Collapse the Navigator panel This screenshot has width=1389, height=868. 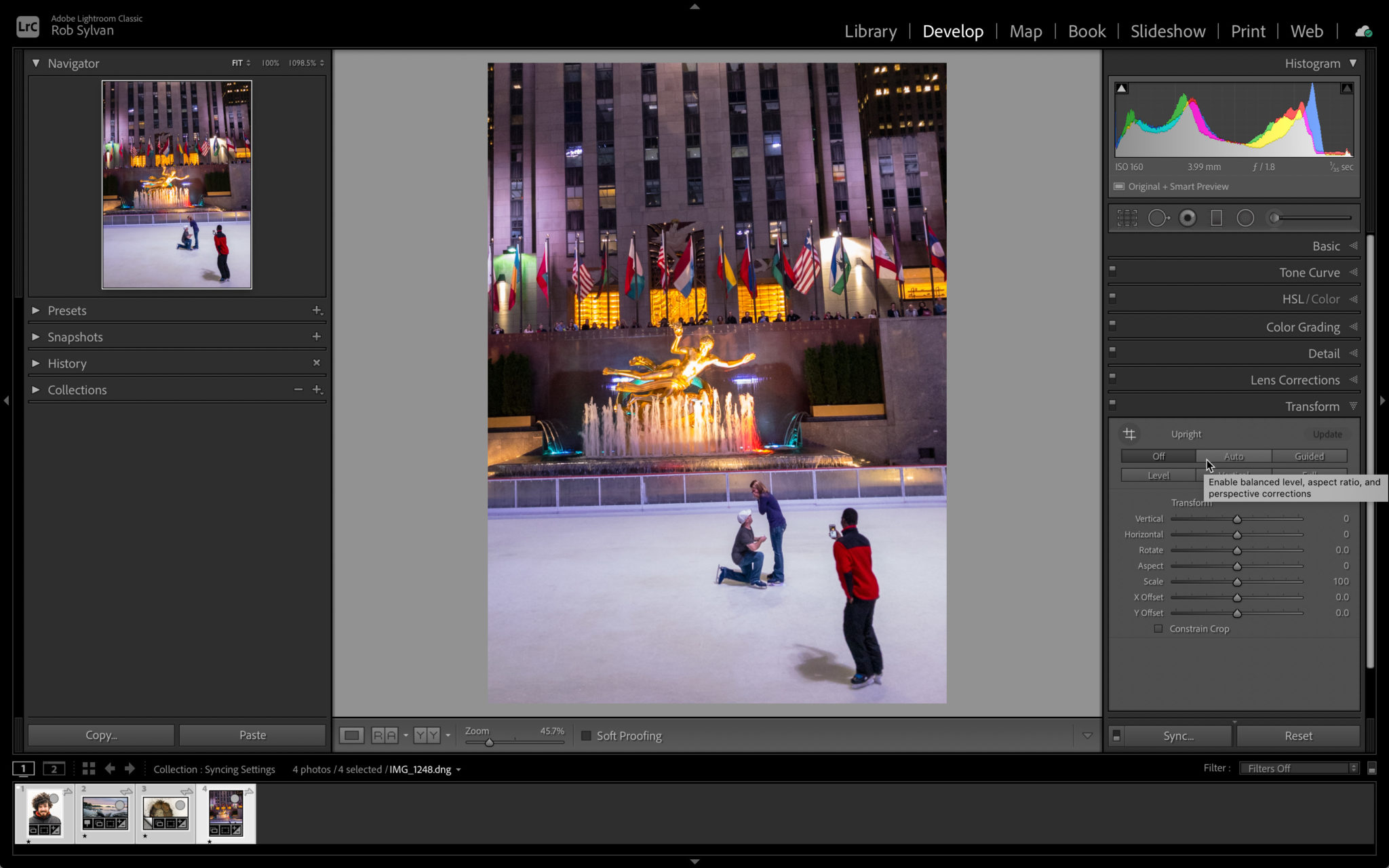pos(36,62)
